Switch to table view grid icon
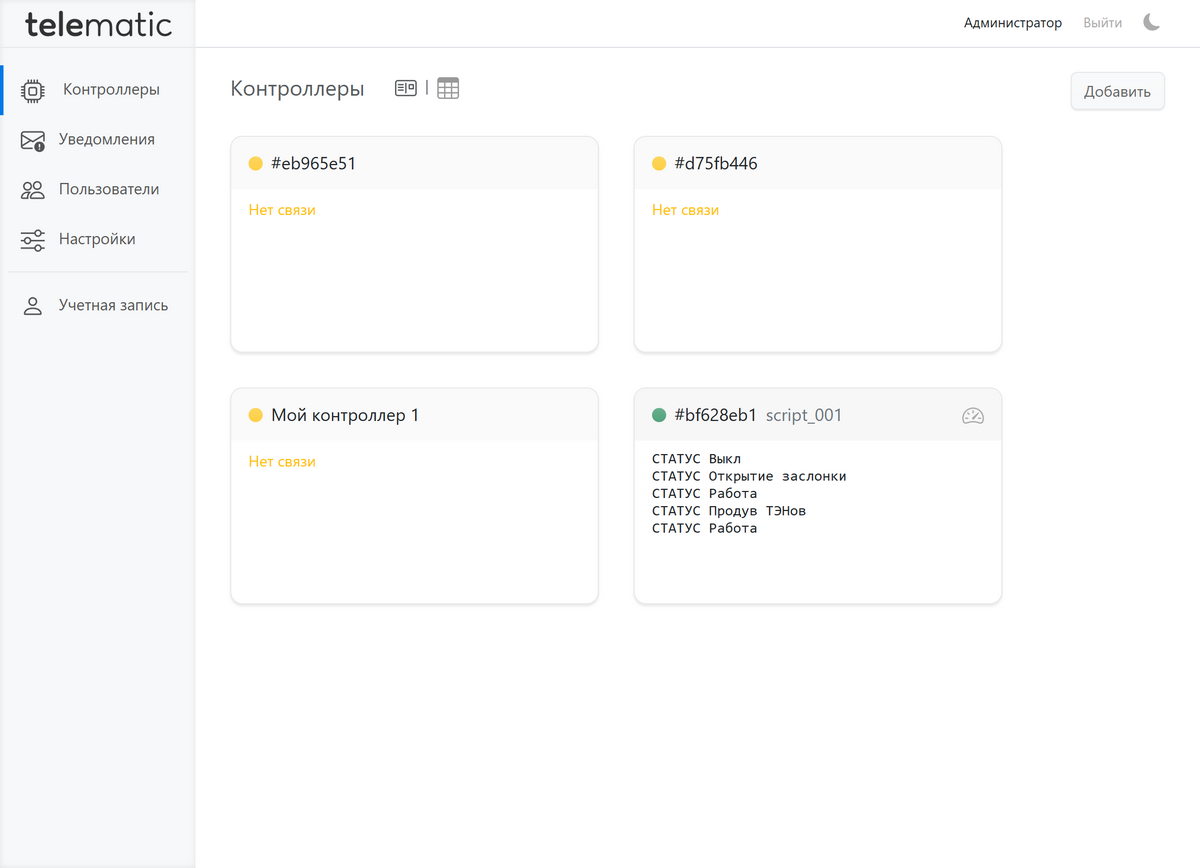The image size is (1200, 868). pos(448,88)
